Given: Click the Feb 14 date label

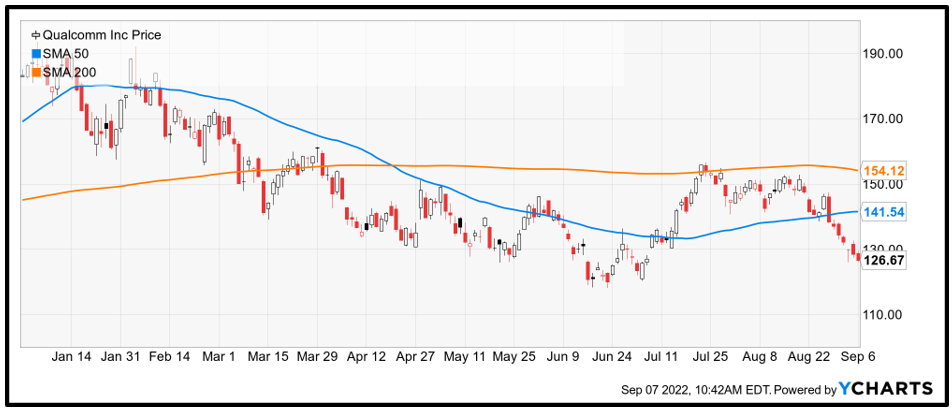Looking at the screenshot, I should point(170,357).
